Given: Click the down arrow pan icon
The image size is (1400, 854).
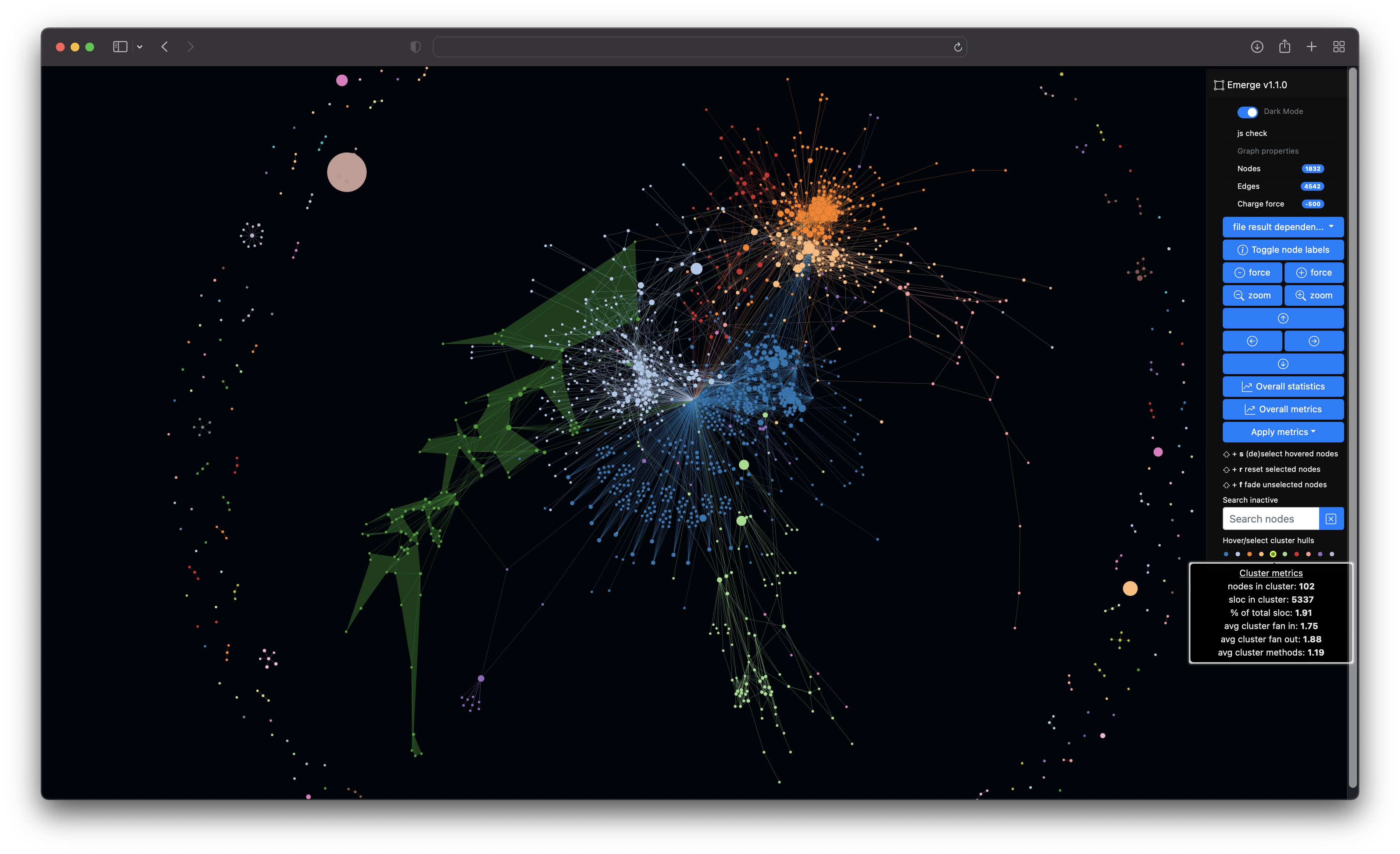Looking at the screenshot, I should click(x=1283, y=363).
